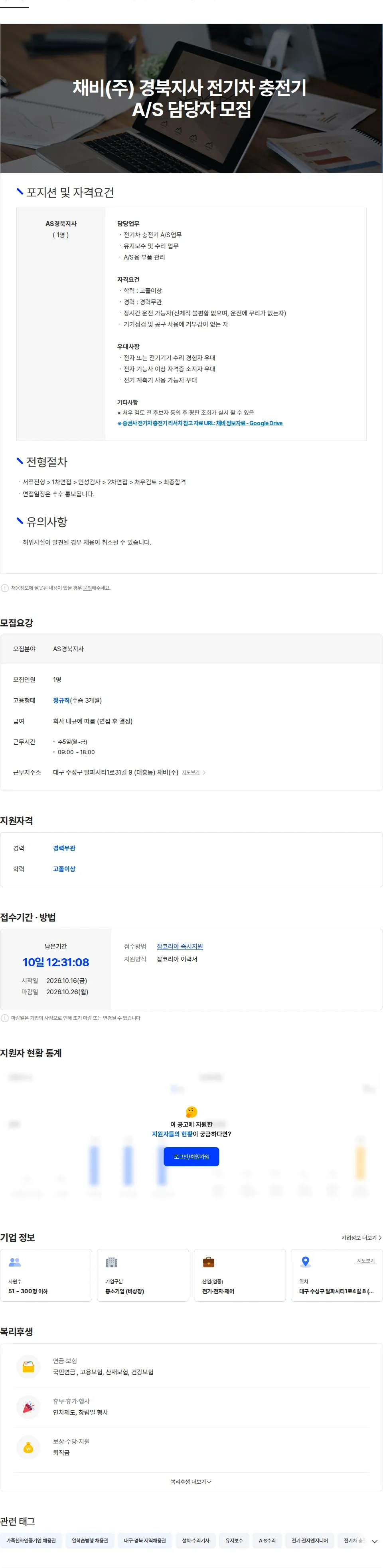Click the company address 대구 수성구 알파시티1로31길 9

click(x=116, y=773)
